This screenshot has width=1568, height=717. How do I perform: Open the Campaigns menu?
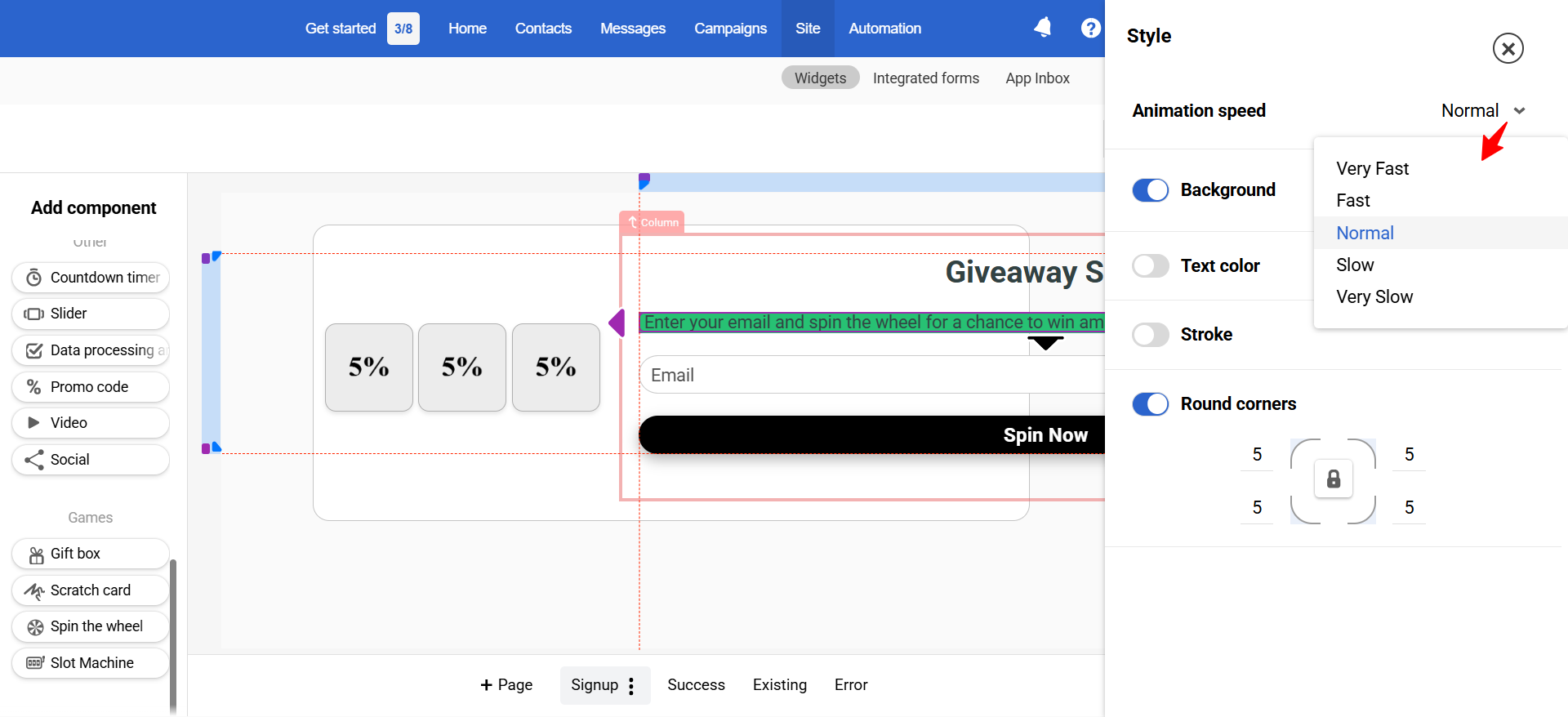(730, 29)
